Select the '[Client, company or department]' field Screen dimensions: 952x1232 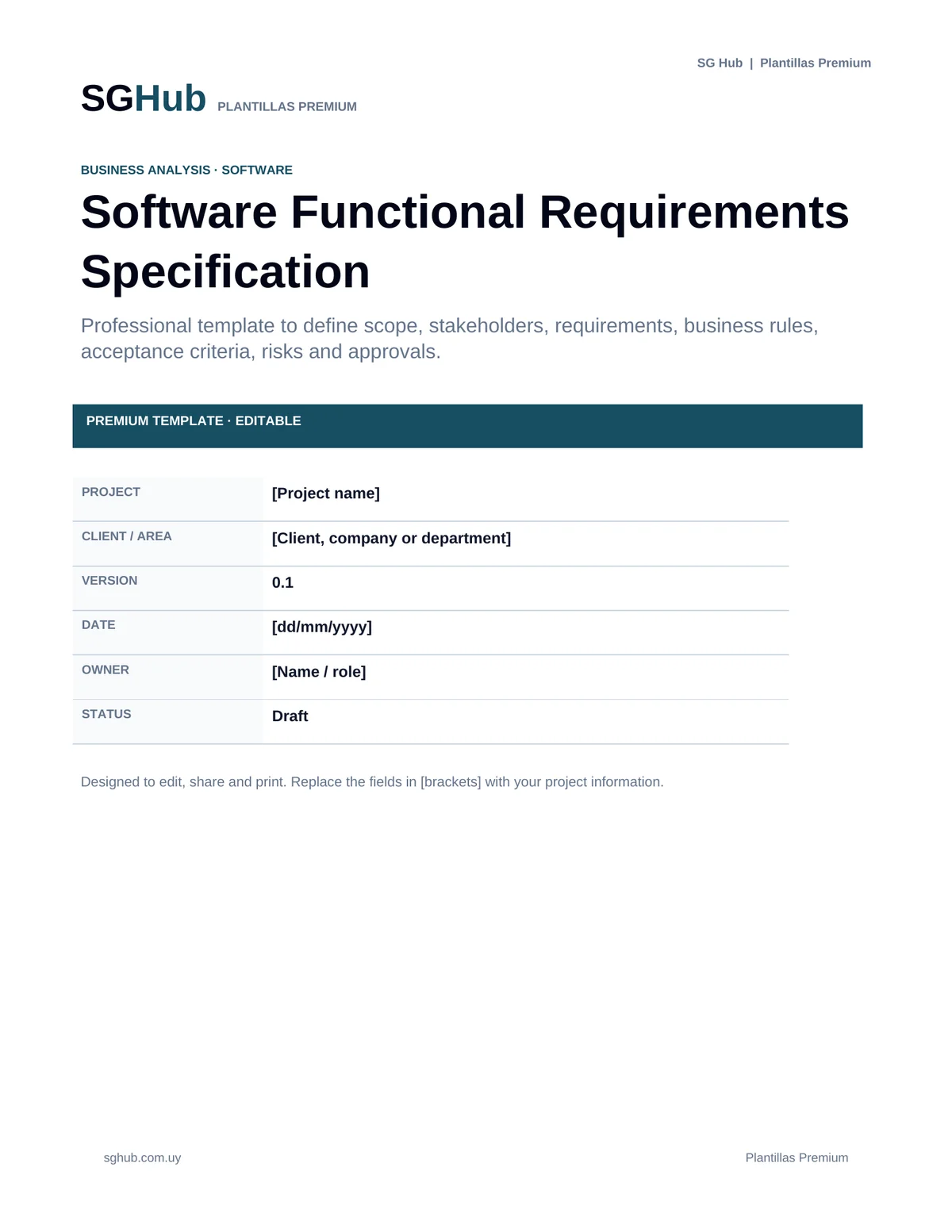tap(391, 538)
